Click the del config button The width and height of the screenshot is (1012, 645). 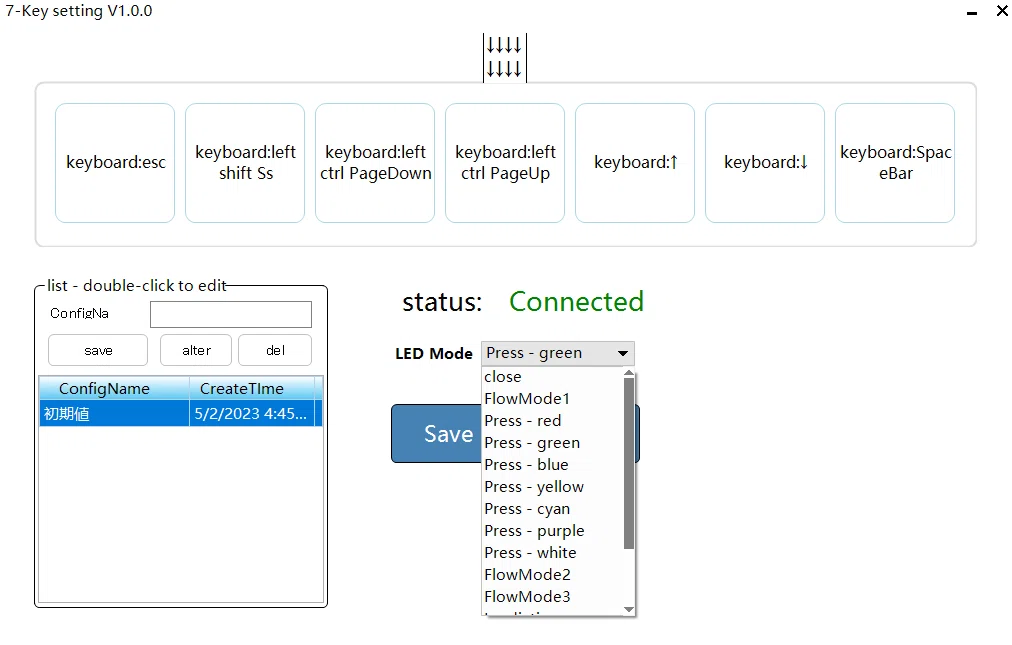pyautogui.click(x=275, y=350)
